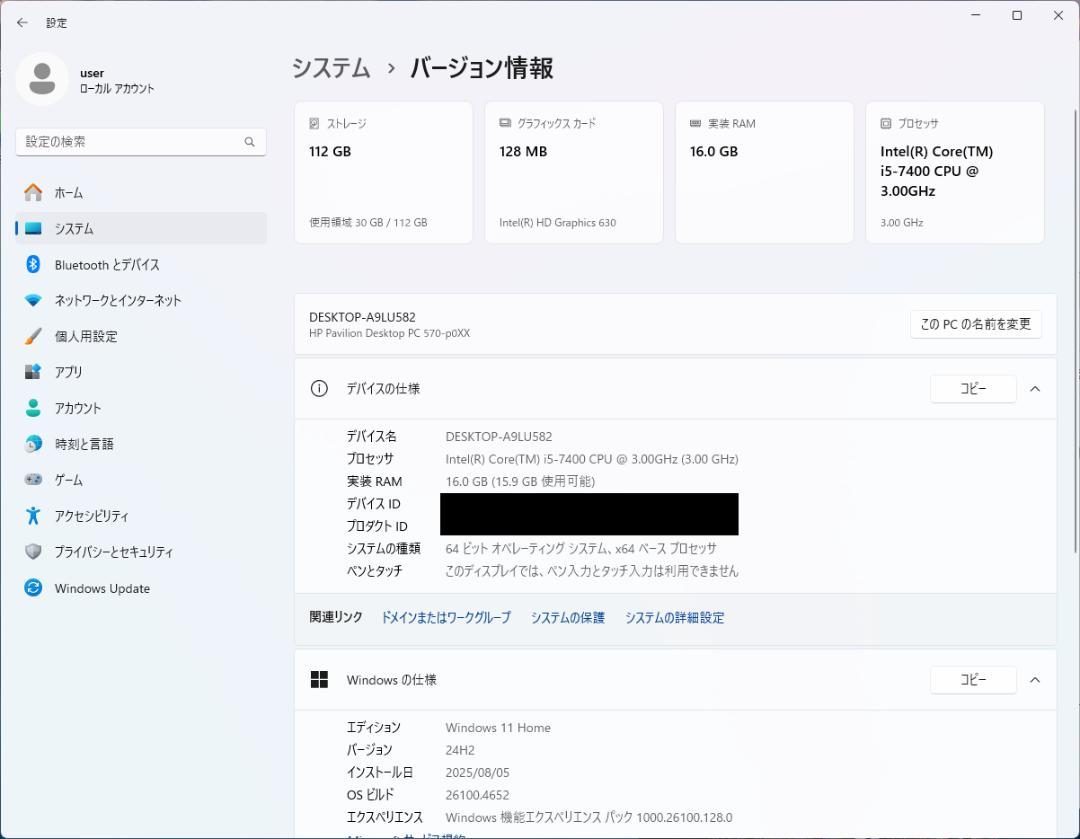
Task: Click HP Pavilion Desktop PC 570-p0XX text
Action: [x=389, y=333]
